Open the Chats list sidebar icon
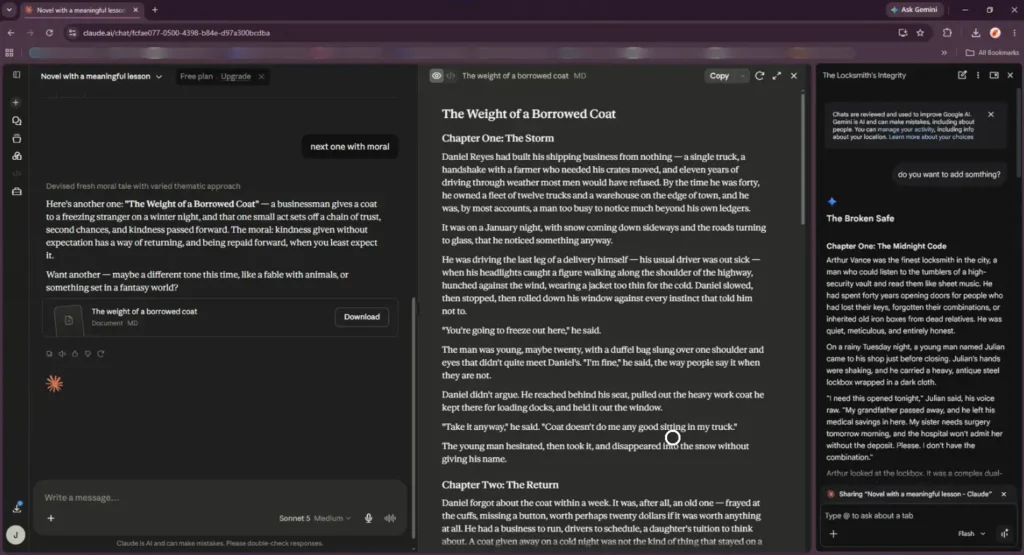This screenshot has height=555, width=1024. [16, 121]
